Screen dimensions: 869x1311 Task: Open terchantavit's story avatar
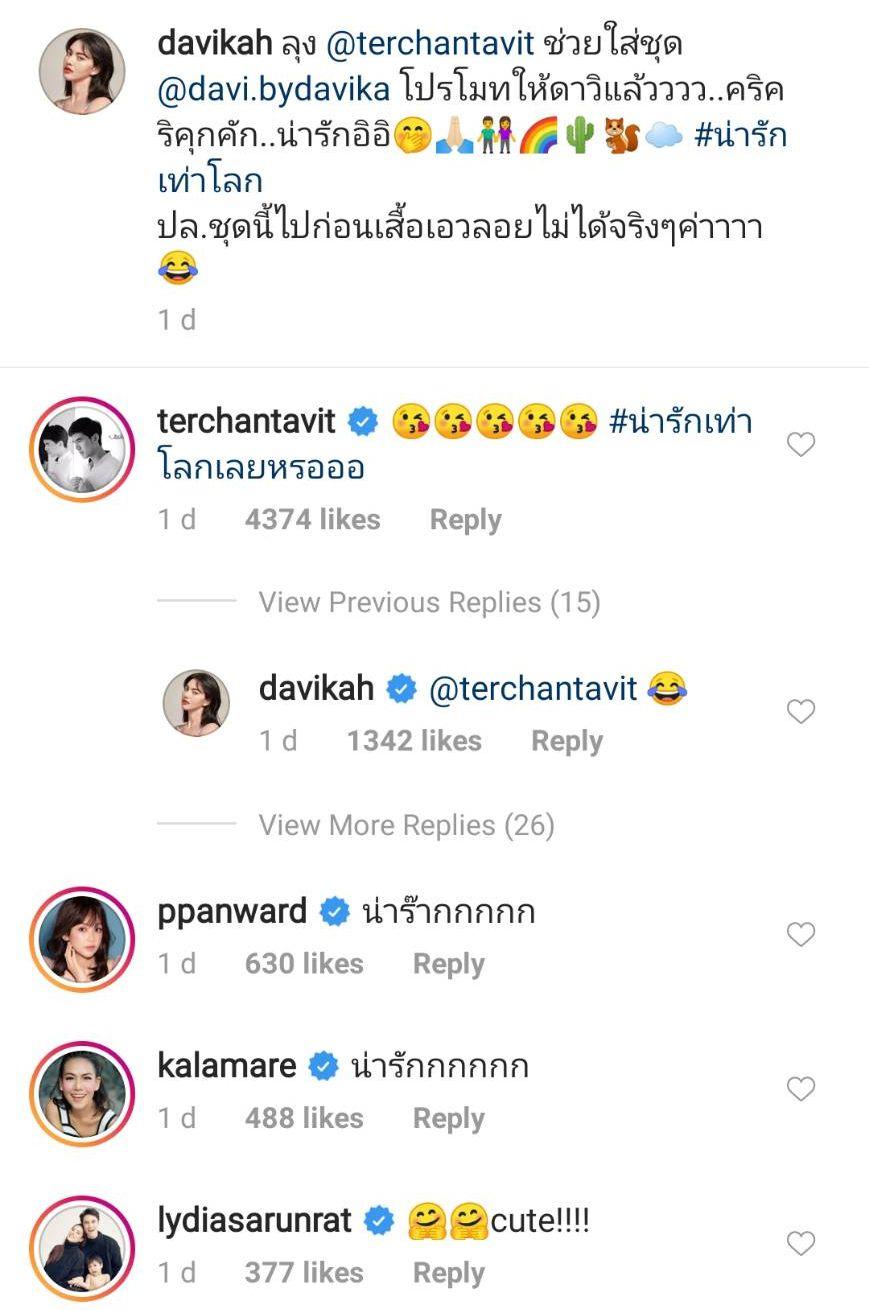[x=82, y=448]
